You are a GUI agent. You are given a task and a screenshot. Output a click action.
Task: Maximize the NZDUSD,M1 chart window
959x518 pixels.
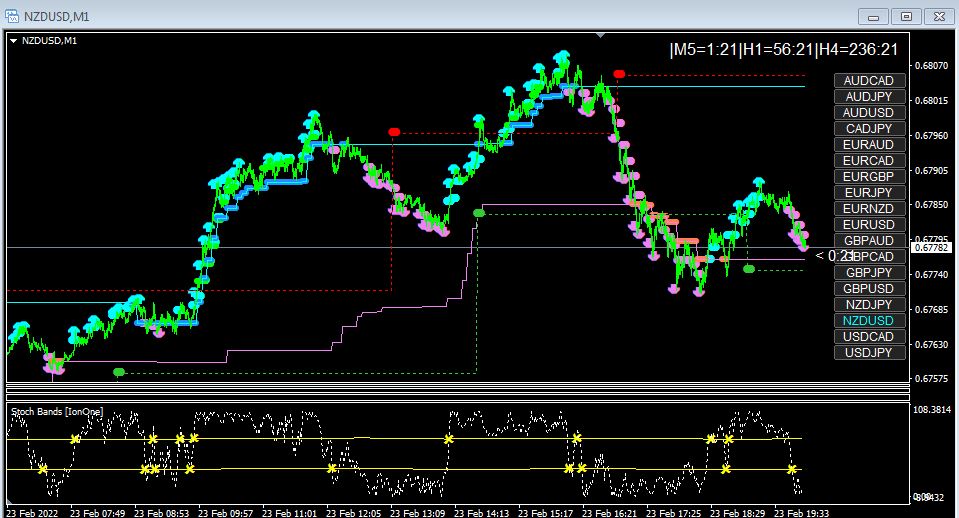tap(906, 17)
